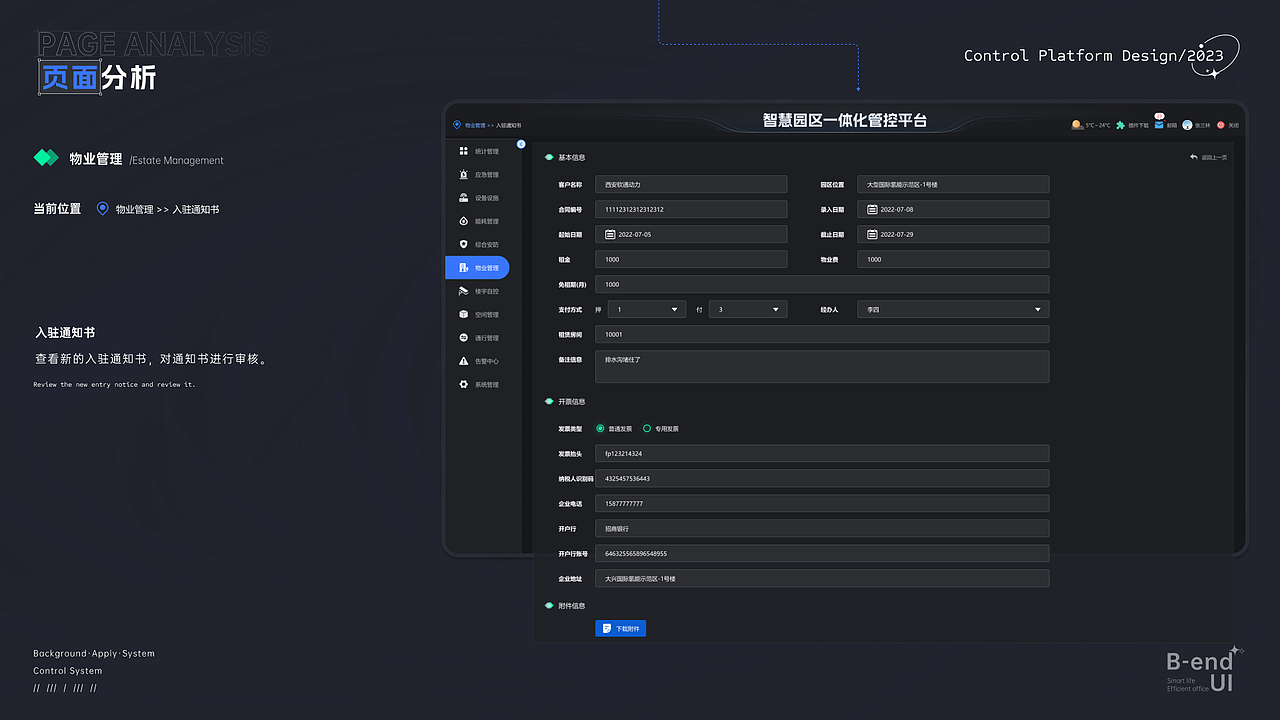The image size is (1280, 720).
Task: Click the 5°C~24°C temperature text
Action: click(x=1098, y=125)
